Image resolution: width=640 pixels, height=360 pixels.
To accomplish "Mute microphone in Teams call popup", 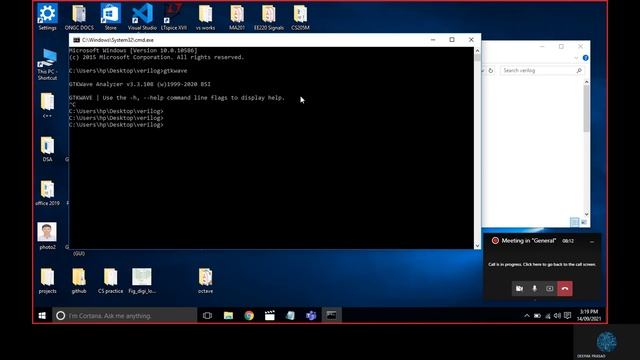I will pyautogui.click(x=534, y=289).
